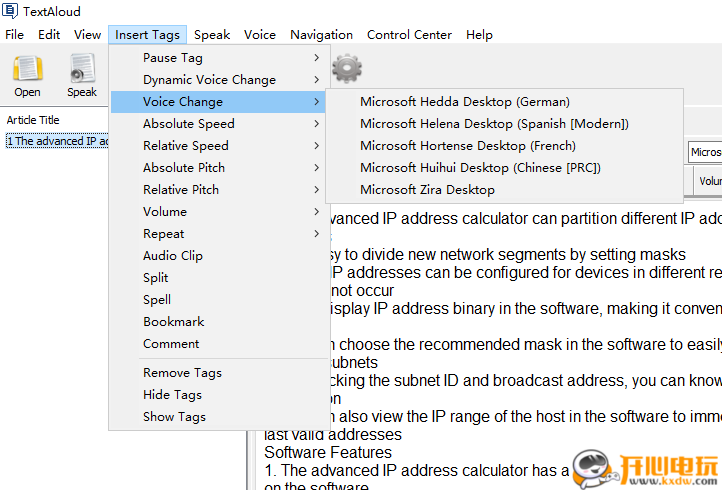Open settings via the gear icon
The width and height of the screenshot is (722, 490).
(346, 68)
